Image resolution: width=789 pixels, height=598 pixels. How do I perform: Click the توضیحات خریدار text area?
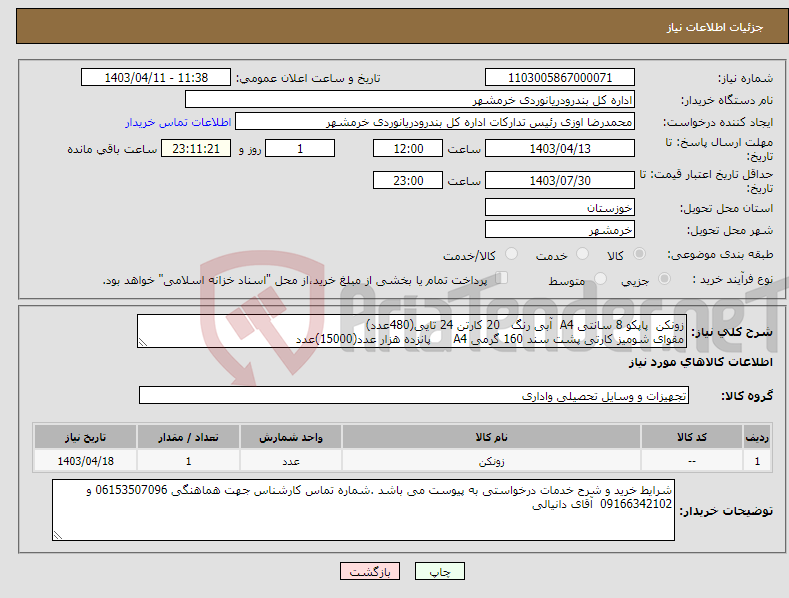point(363,510)
